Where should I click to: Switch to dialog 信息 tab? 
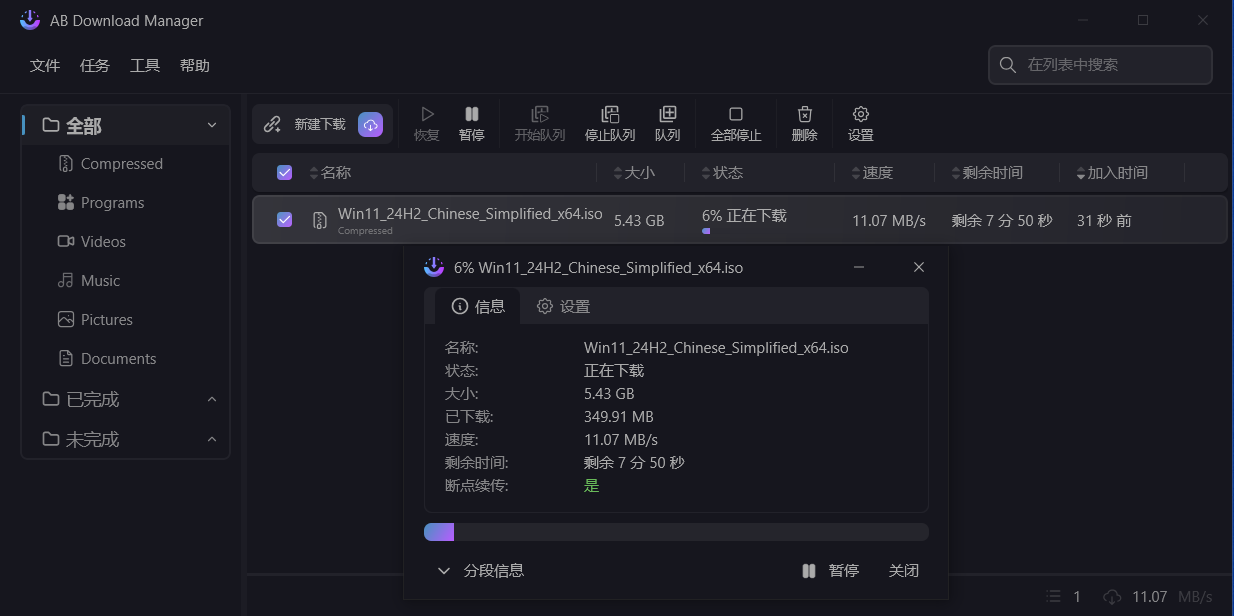pos(478,306)
